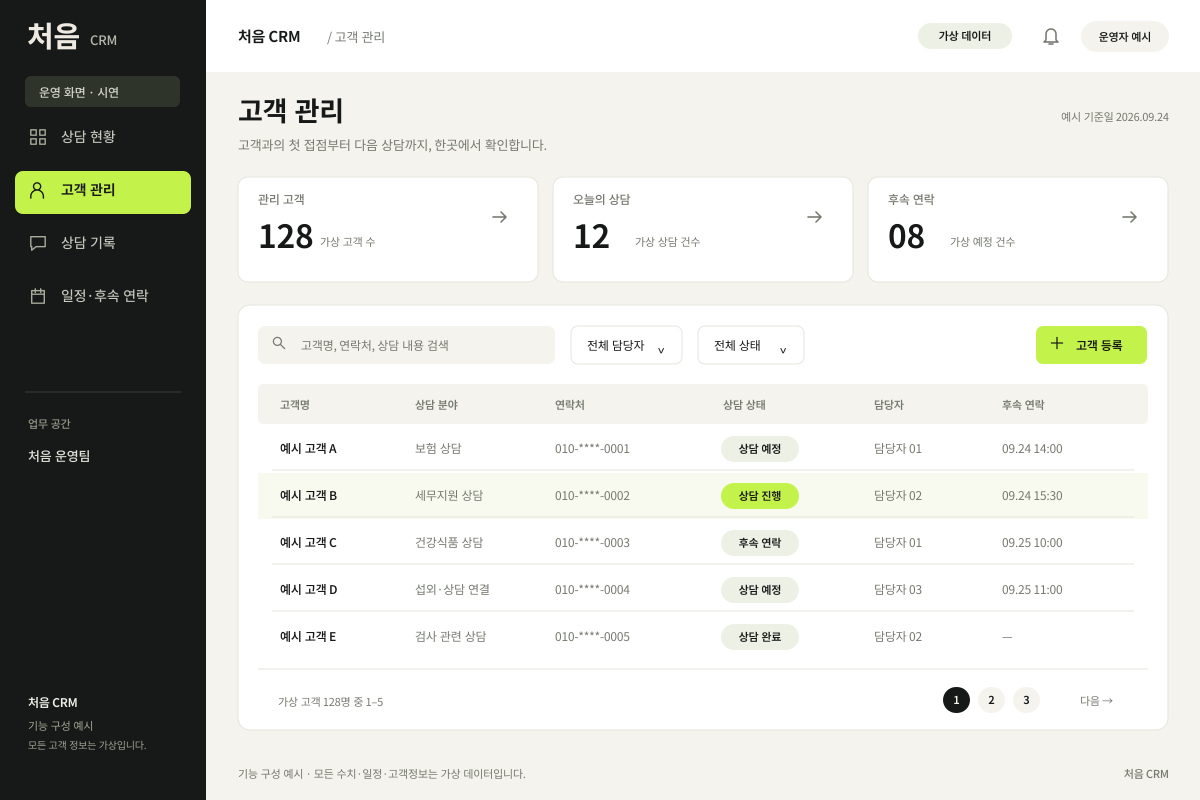Open 예시 고객 B row
Viewport: 1200px width, 800px height.
703,496
